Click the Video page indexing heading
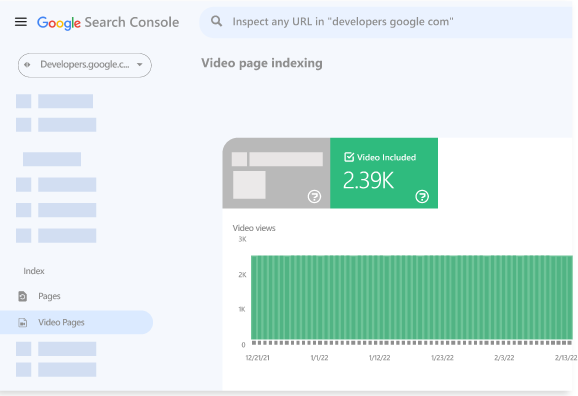This screenshot has height=396, width=578. [x=262, y=63]
